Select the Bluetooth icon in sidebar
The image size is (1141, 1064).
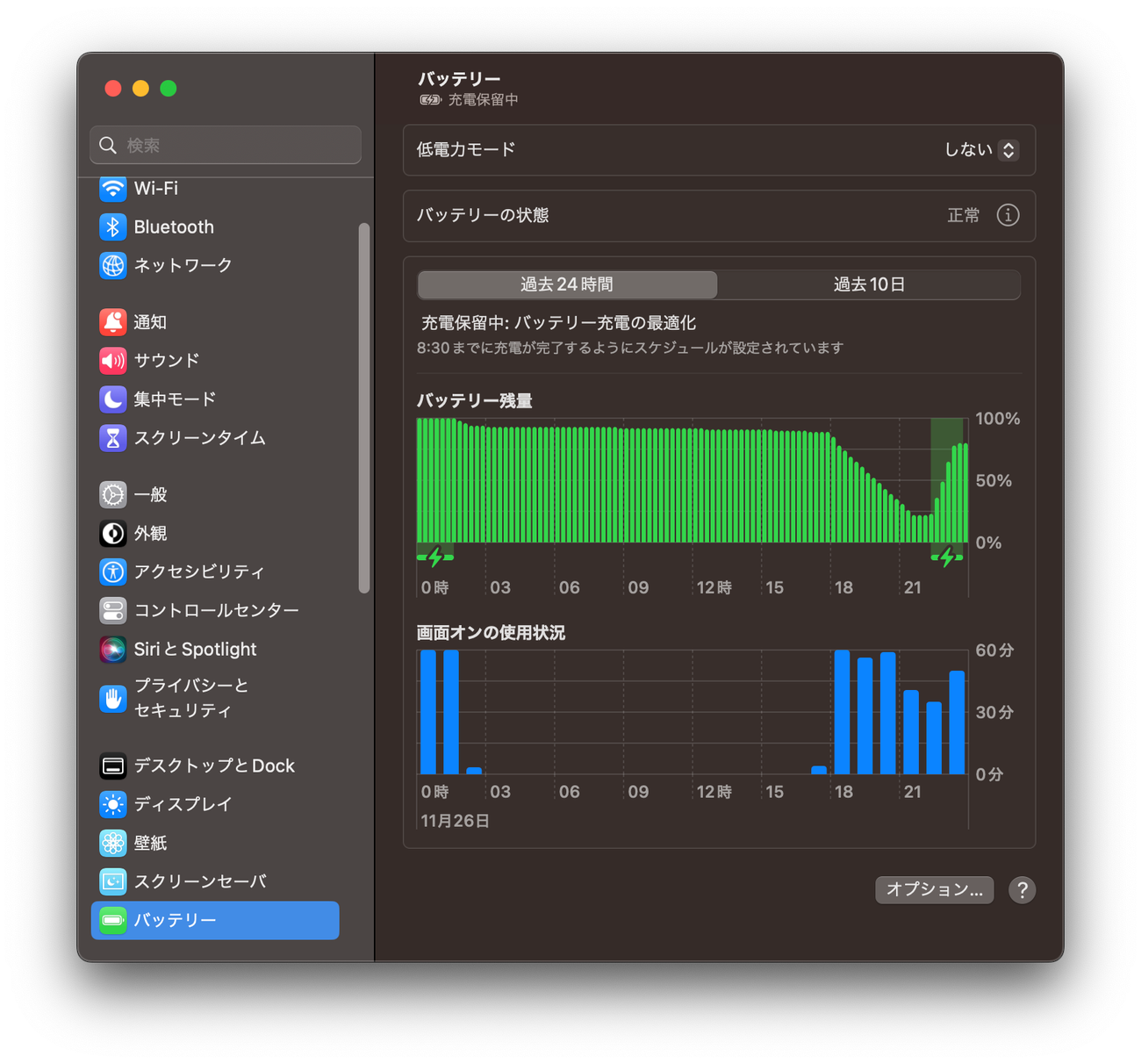point(113,227)
